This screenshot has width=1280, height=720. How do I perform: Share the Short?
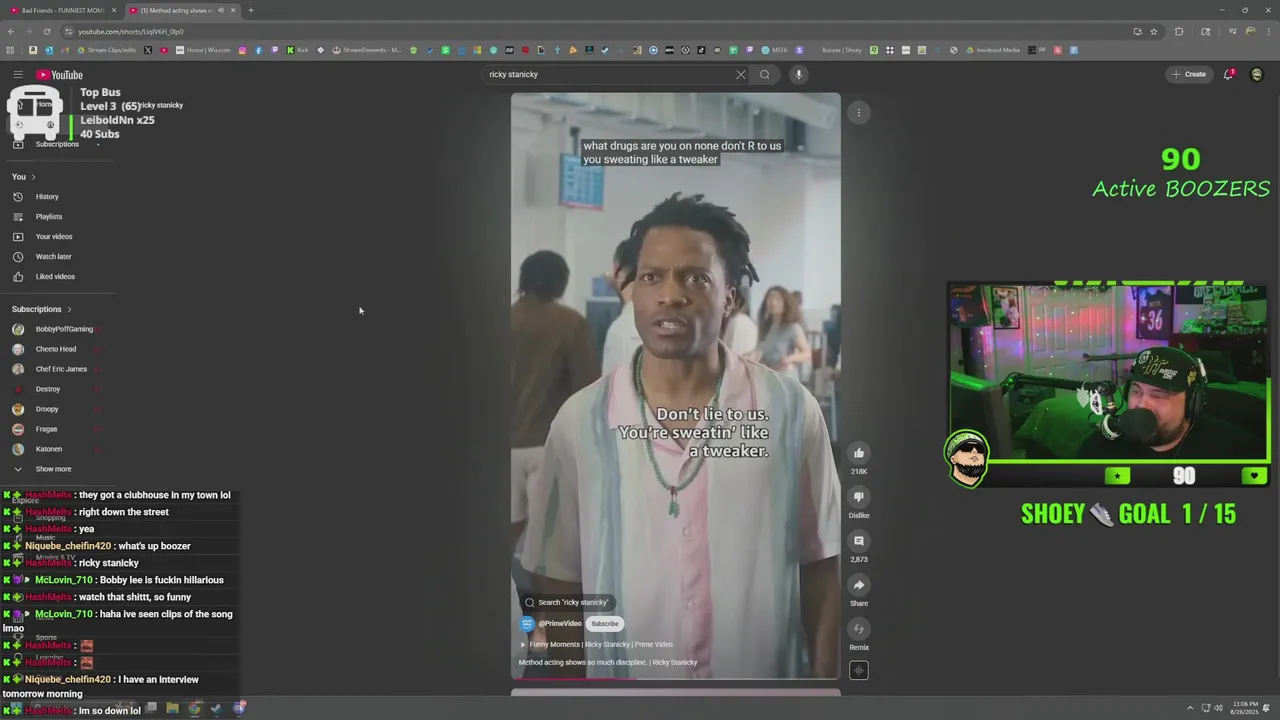[x=858, y=584]
